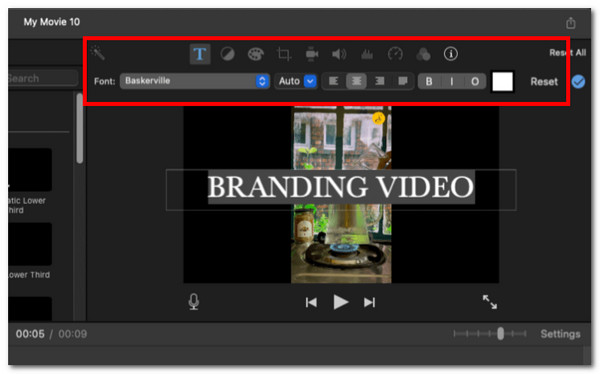Open the clip information icon

(451, 54)
